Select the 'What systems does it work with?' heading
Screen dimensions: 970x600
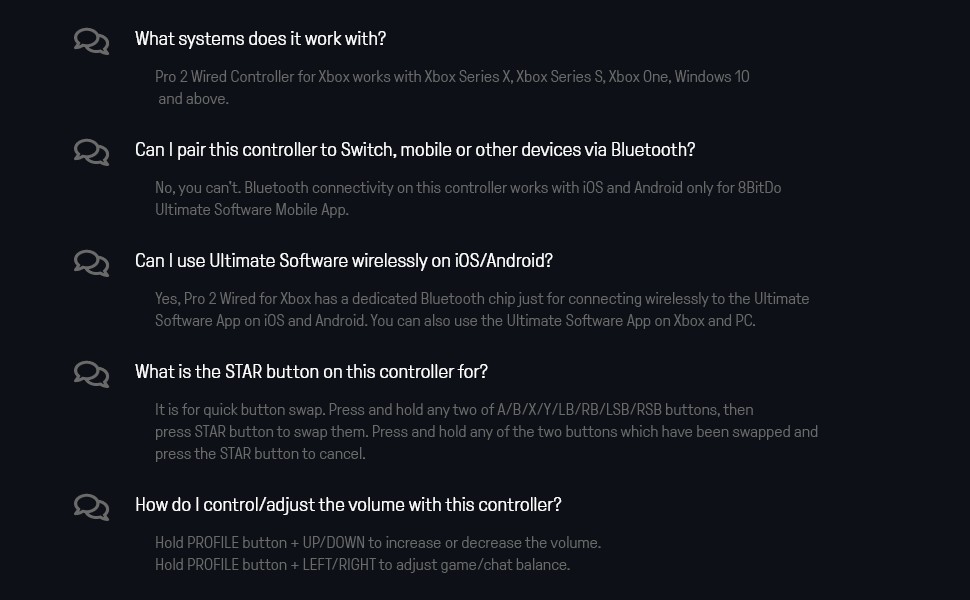(x=260, y=39)
